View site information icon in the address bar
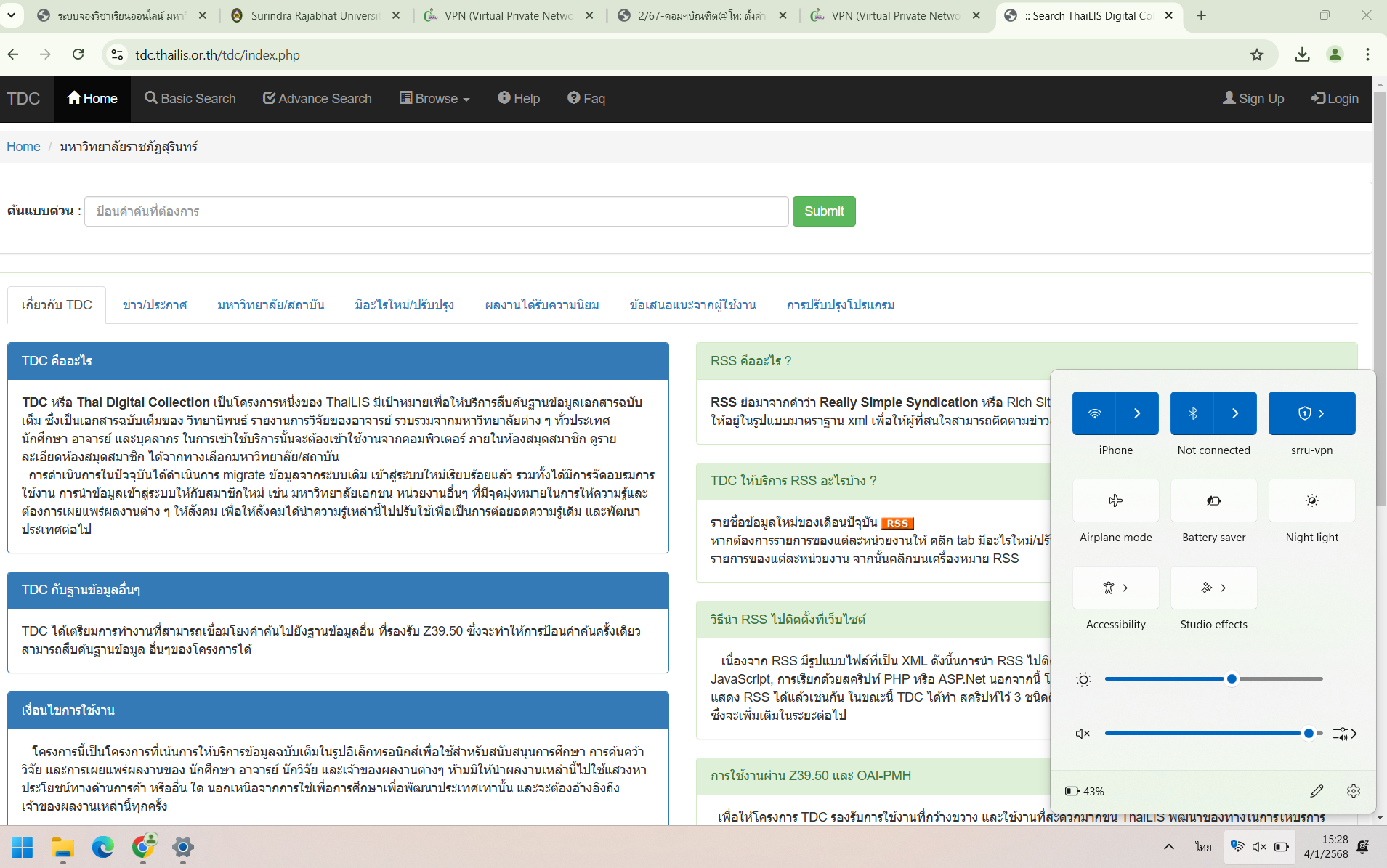This screenshot has height=868, width=1387. [x=117, y=54]
